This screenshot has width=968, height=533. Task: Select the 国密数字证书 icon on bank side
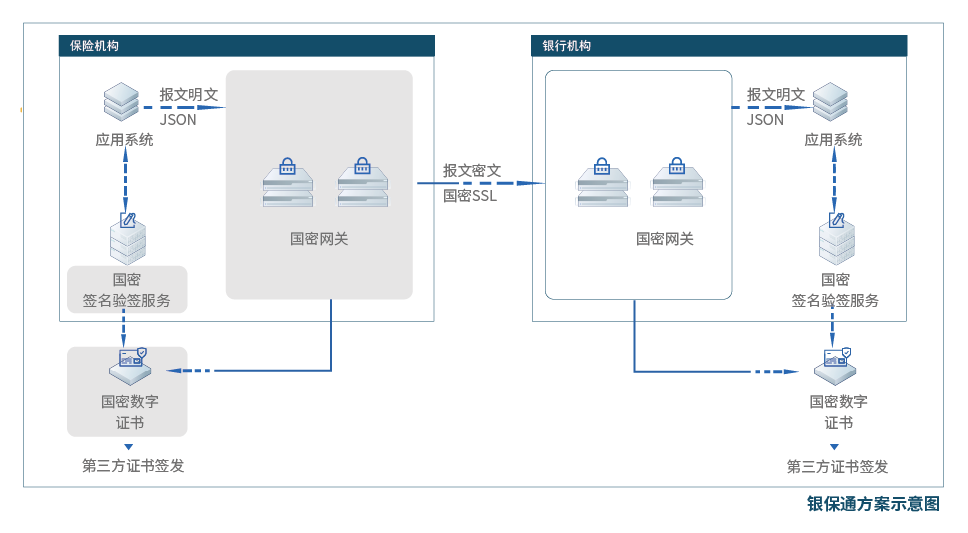pos(835,366)
